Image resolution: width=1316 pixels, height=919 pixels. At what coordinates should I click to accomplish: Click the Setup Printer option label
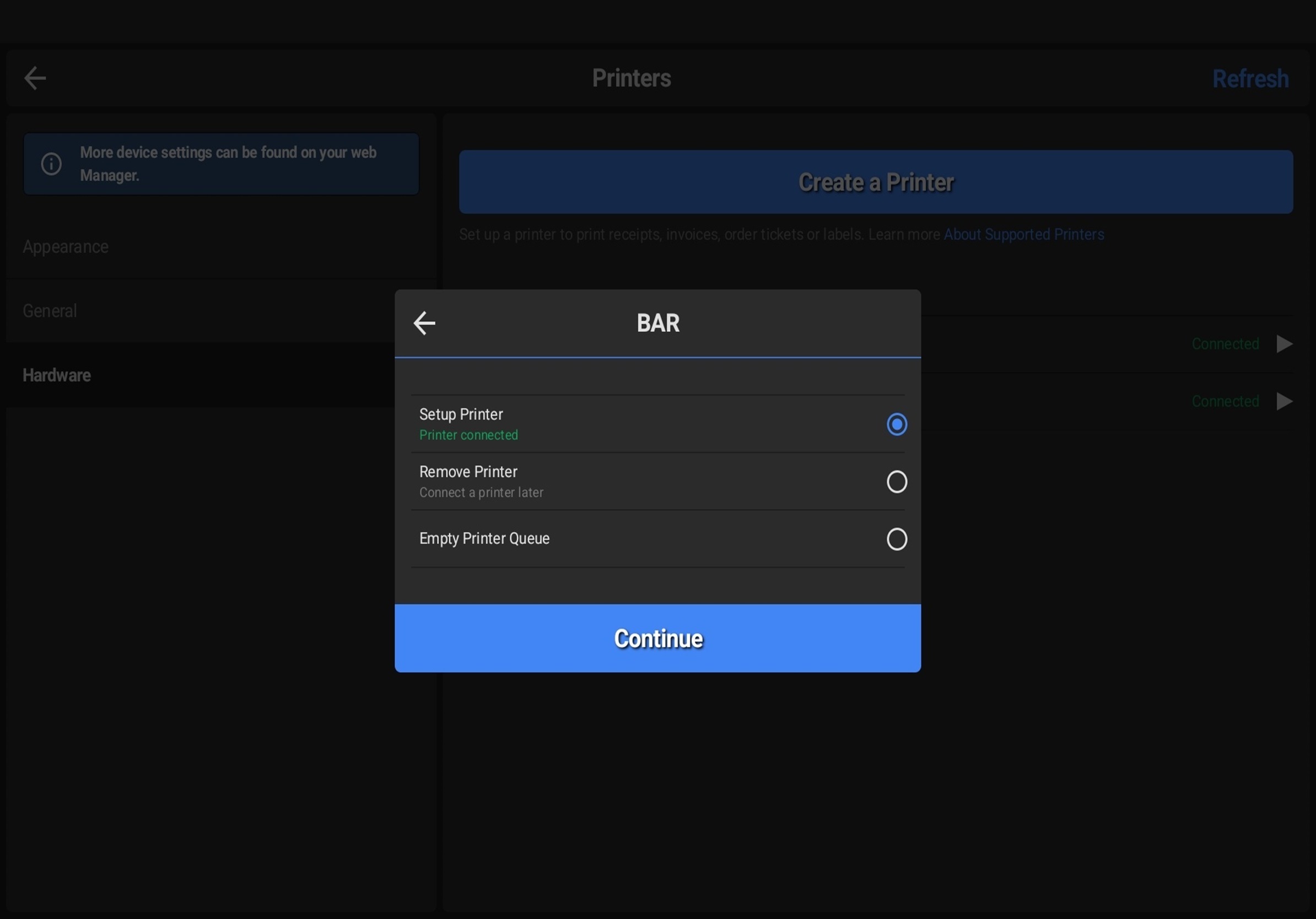tap(461, 414)
